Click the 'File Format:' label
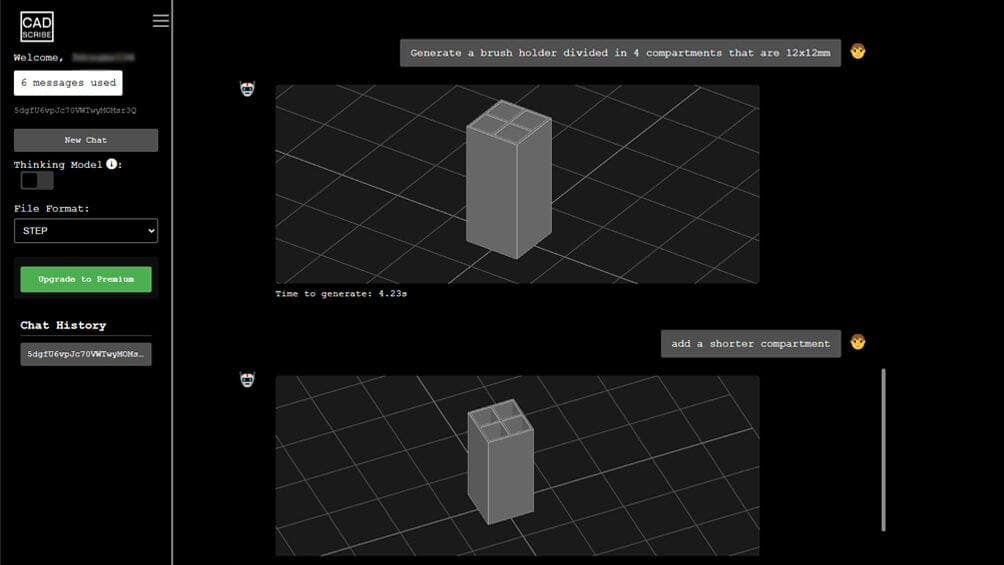Screen dimensions: 1004x565 coord(52,208)
